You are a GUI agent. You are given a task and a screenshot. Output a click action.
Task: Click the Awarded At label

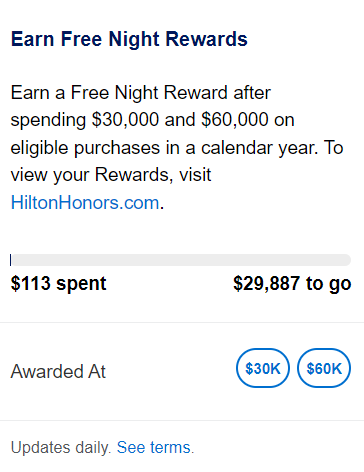pos(58,371)
